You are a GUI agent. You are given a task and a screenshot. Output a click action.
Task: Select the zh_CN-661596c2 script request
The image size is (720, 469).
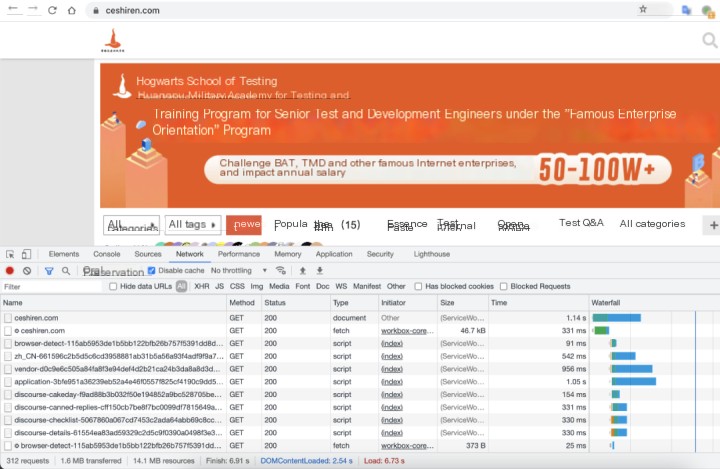coord(360,356)
